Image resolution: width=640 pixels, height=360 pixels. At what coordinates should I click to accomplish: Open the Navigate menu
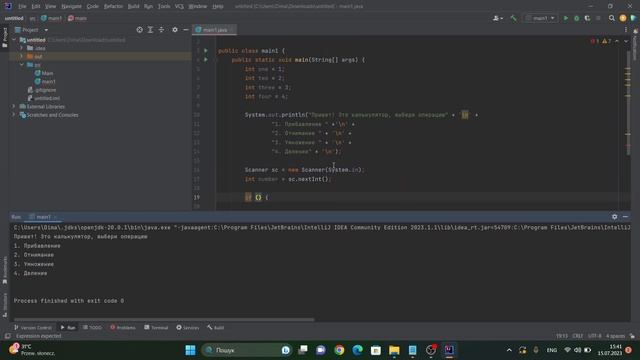click(x=71, y=6)
